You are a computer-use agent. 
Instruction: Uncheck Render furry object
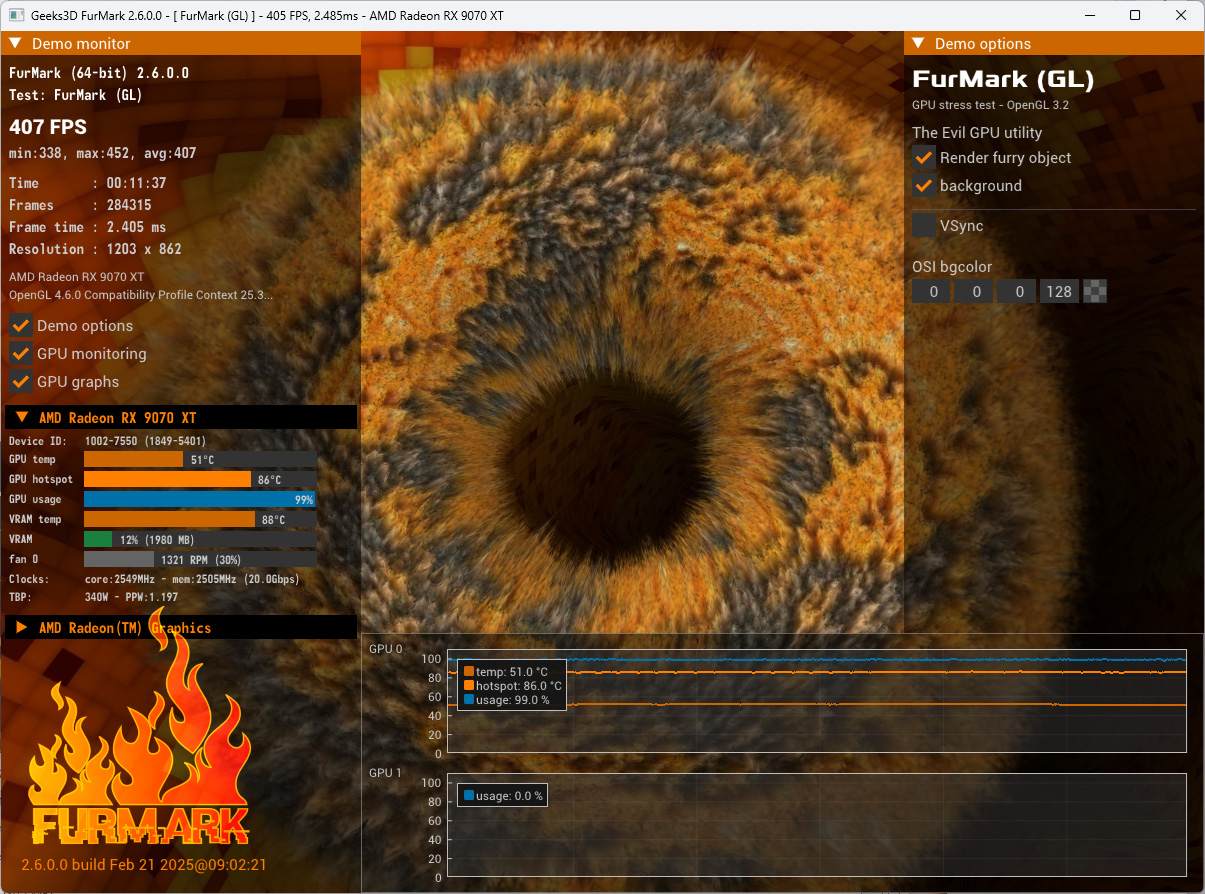924,157
